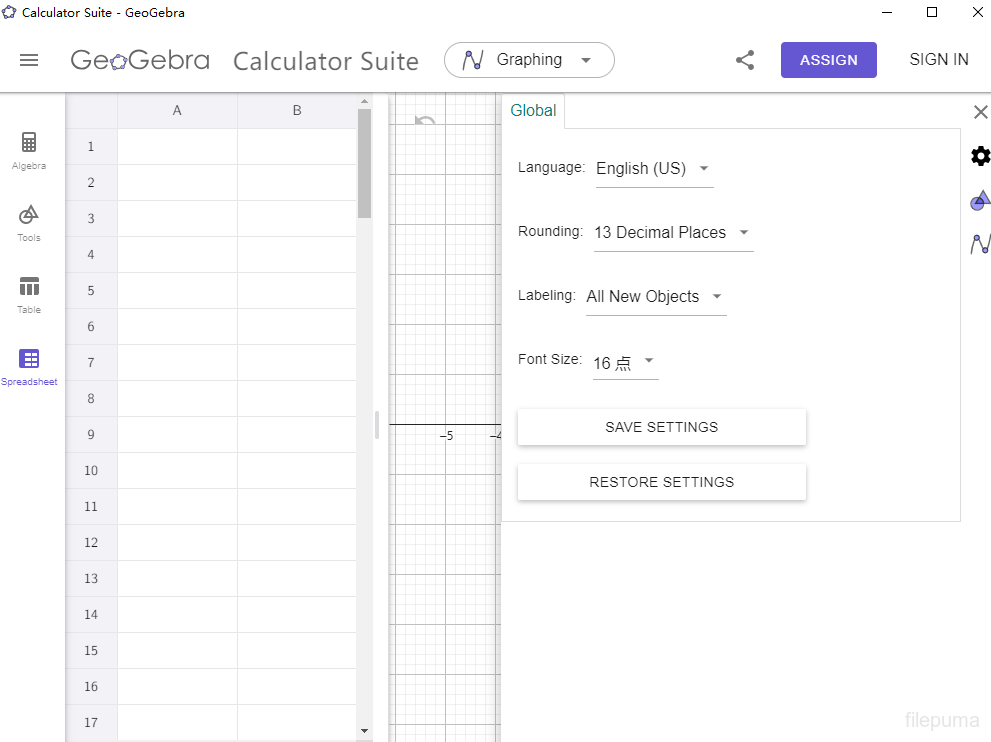Select the Spreadsheet view icon
The width and height of the screenshot is (991, 742).
coord(29,366)
